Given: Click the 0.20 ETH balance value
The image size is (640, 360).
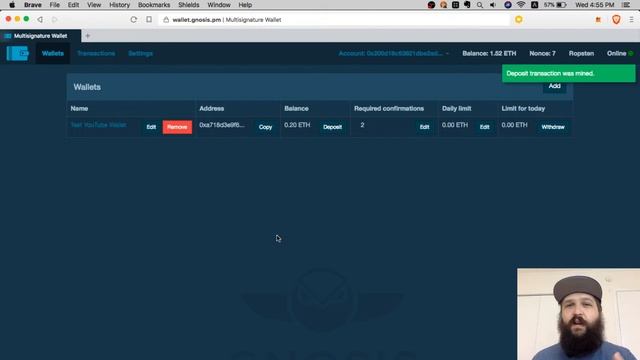Looking at the screenshot, I should pos(297,125).
